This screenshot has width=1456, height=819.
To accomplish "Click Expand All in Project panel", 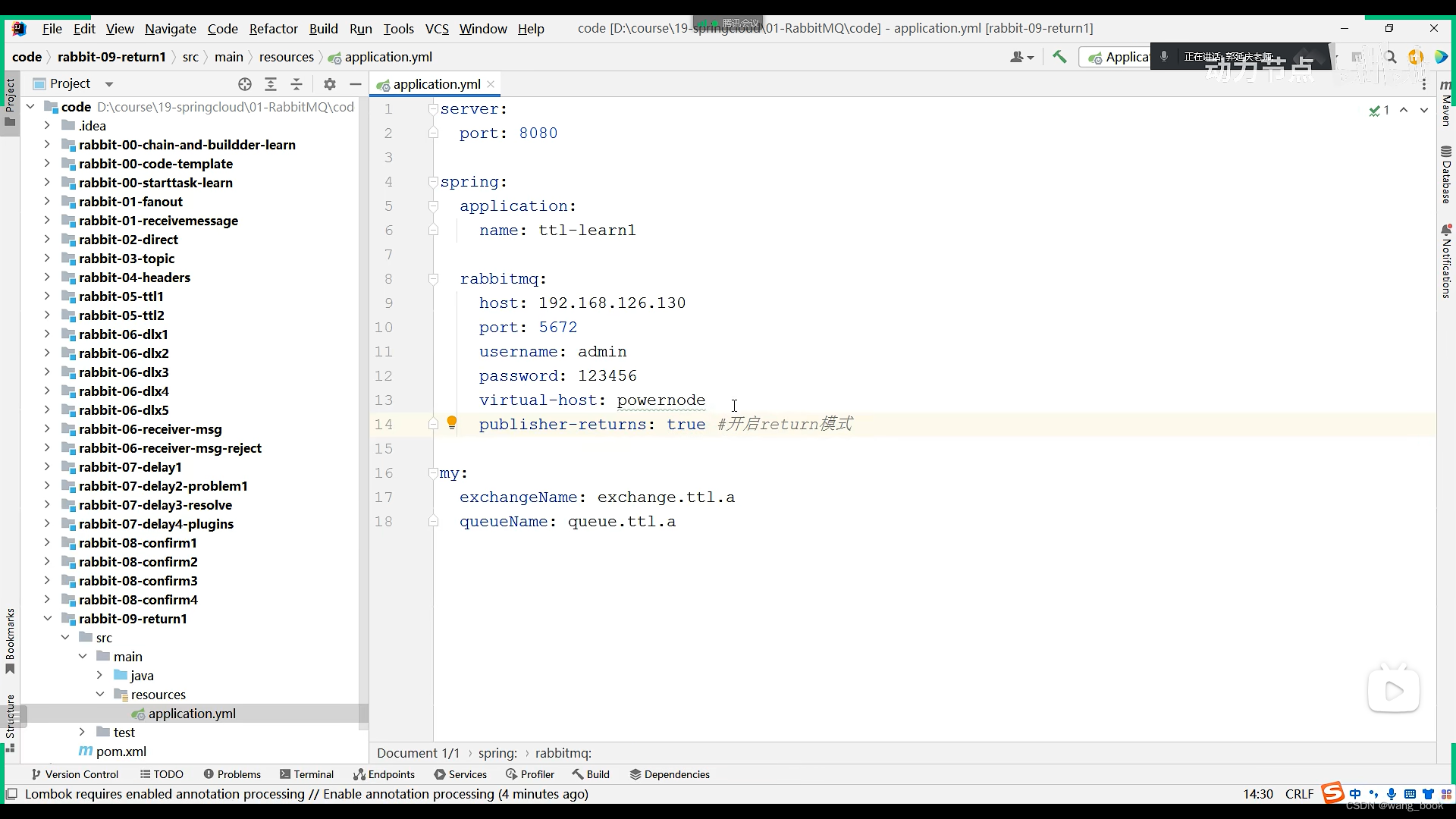I will tap(271, 84).
